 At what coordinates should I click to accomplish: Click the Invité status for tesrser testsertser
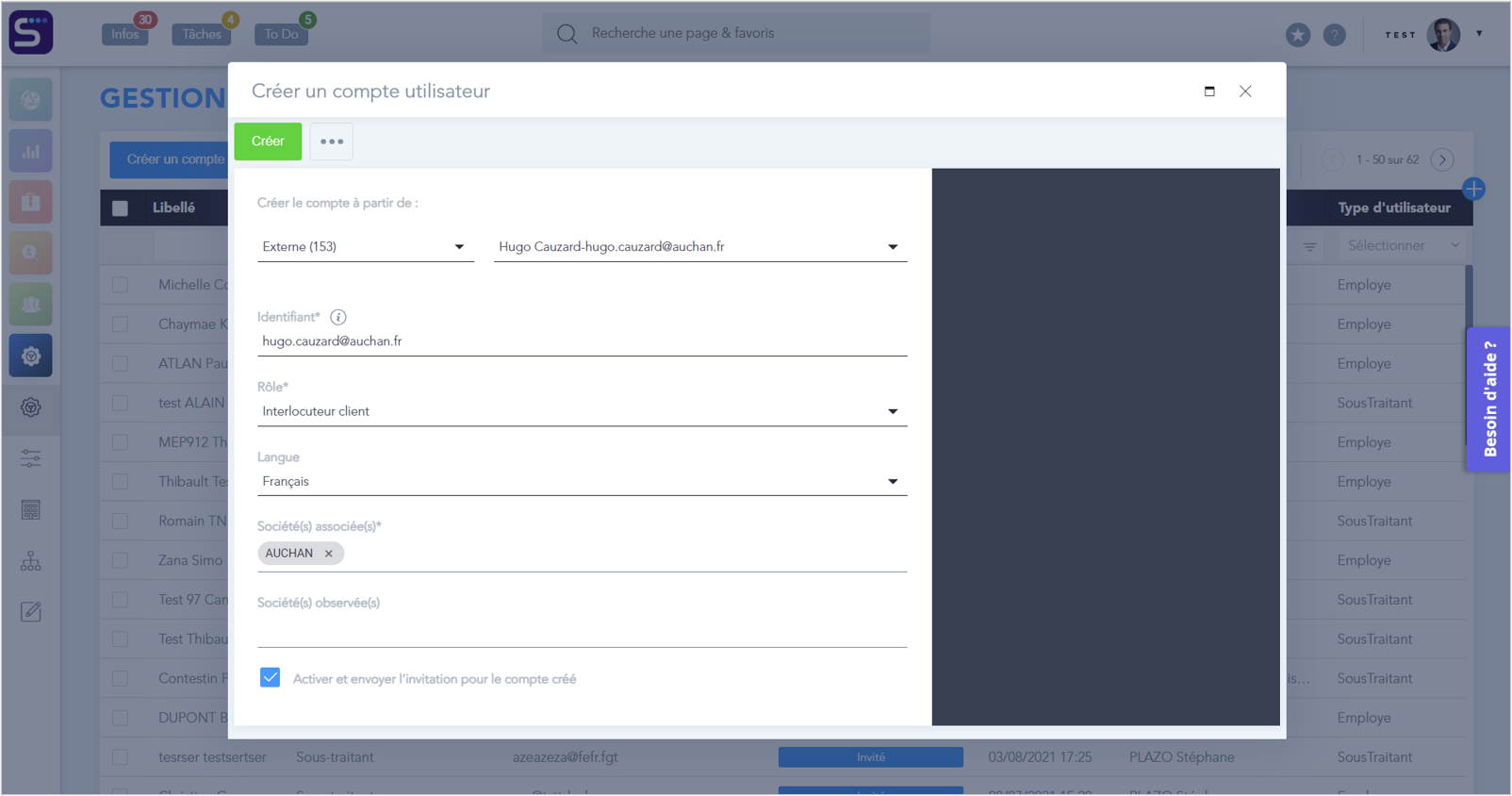[x=870, y=757]
